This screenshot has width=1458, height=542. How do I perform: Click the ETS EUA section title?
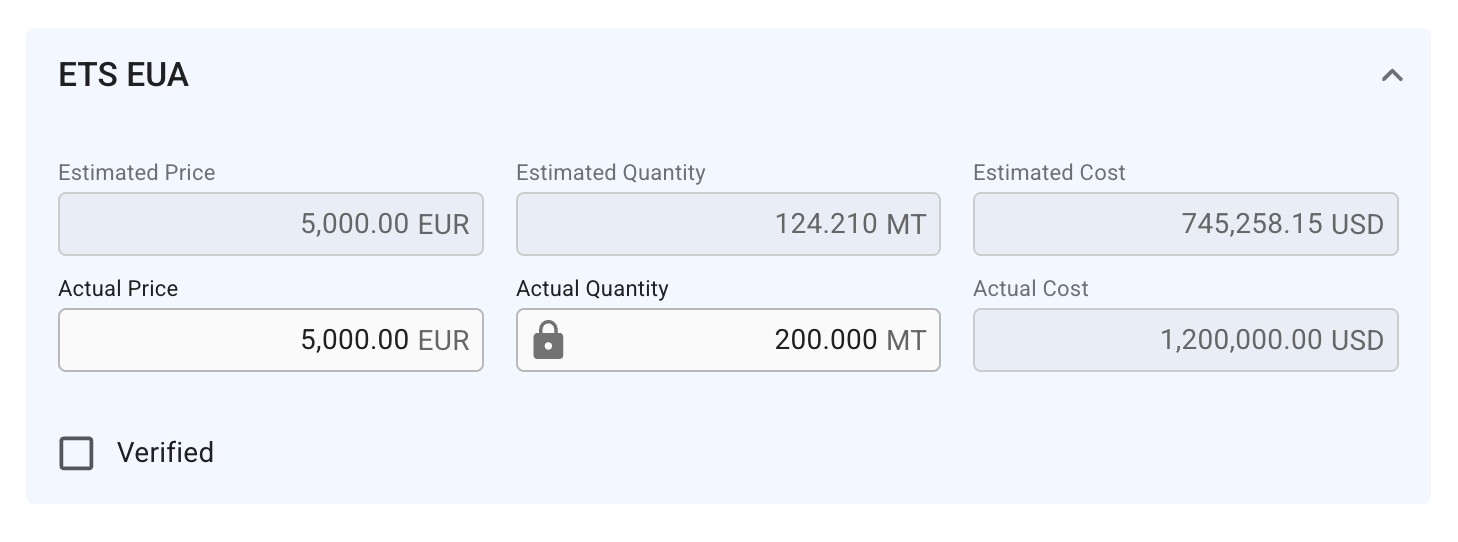pos(124,75)
